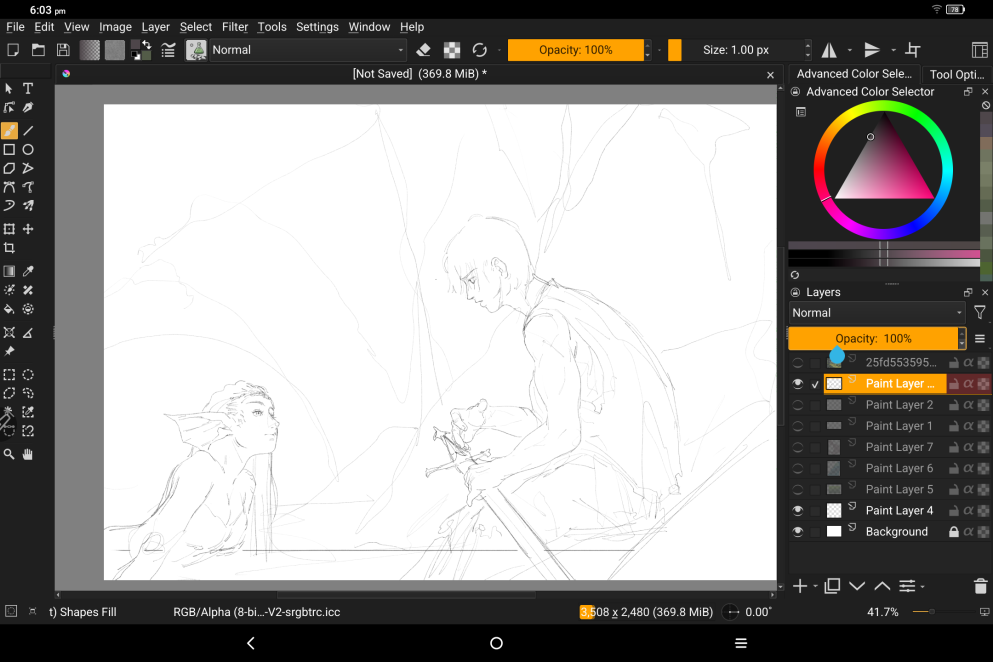Screen dimensions: 993x662
Task: Click the brush Opacity slider
Action: pyautogui.click(x=575, y=50)
